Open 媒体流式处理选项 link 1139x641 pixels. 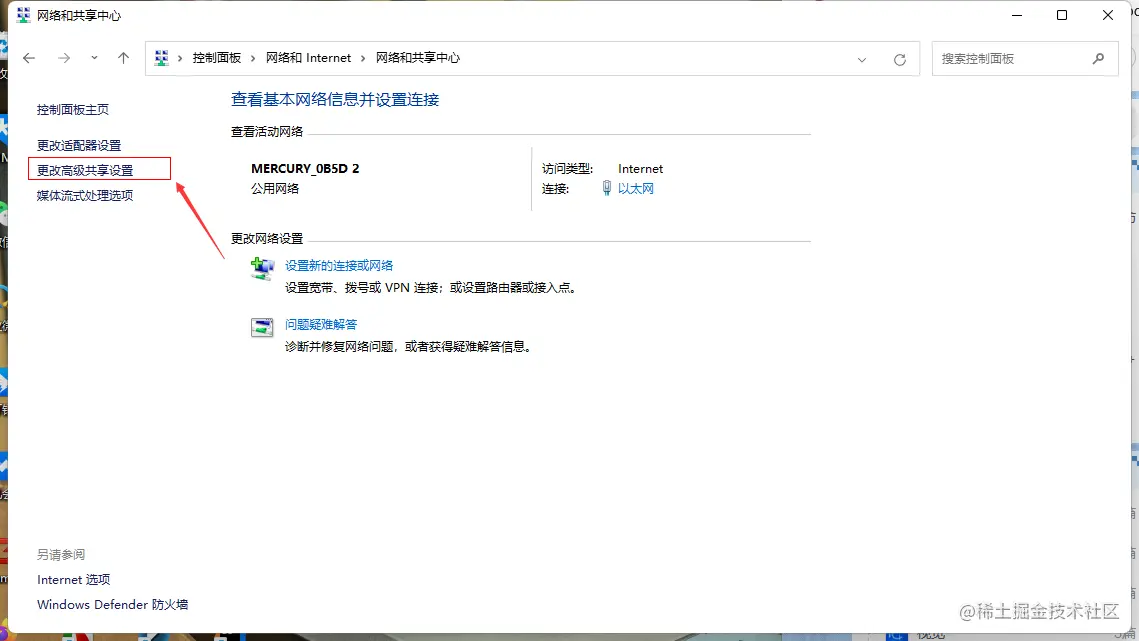click(x=85, y=195)
